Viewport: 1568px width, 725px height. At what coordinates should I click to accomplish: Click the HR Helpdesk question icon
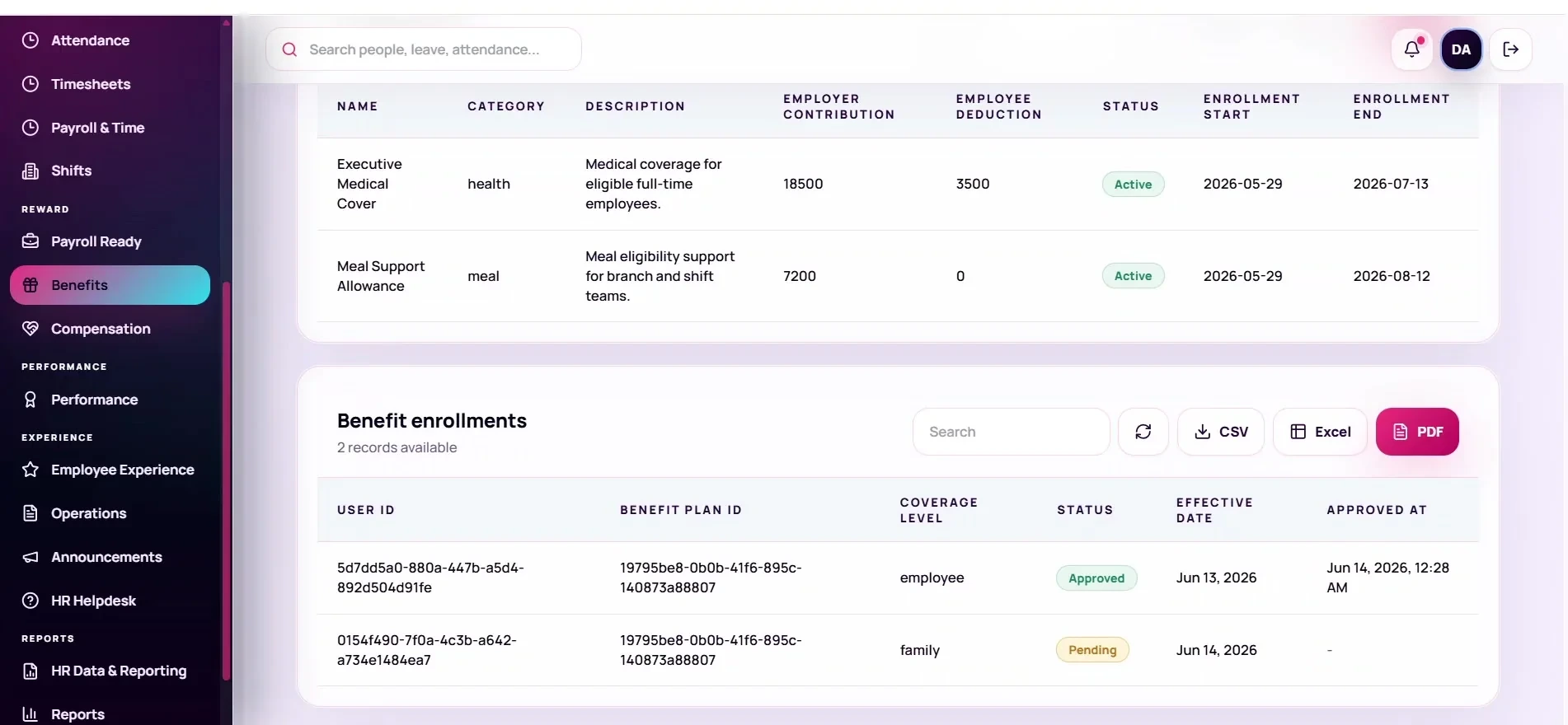point(31,601)
